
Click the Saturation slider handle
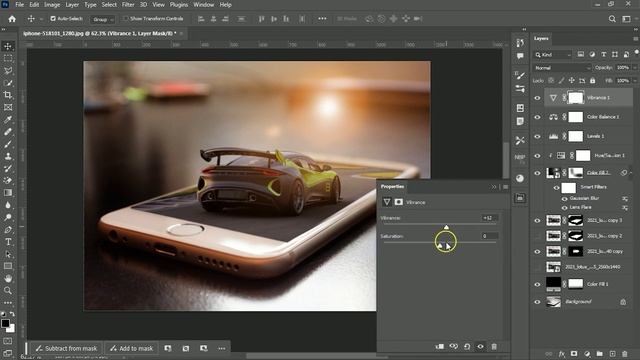(440, 245)
